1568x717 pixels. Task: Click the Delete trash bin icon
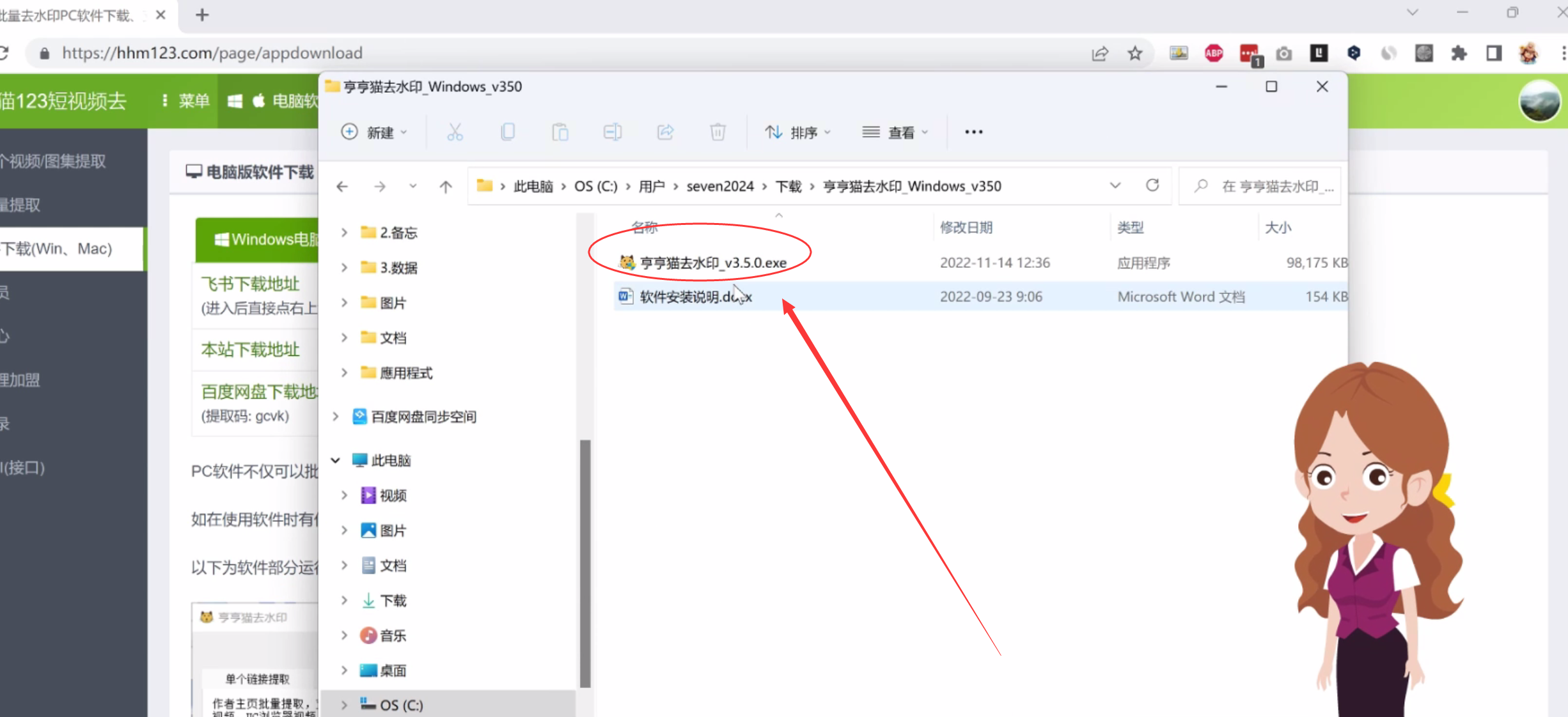pyautogui.click(x=717, y=132)
